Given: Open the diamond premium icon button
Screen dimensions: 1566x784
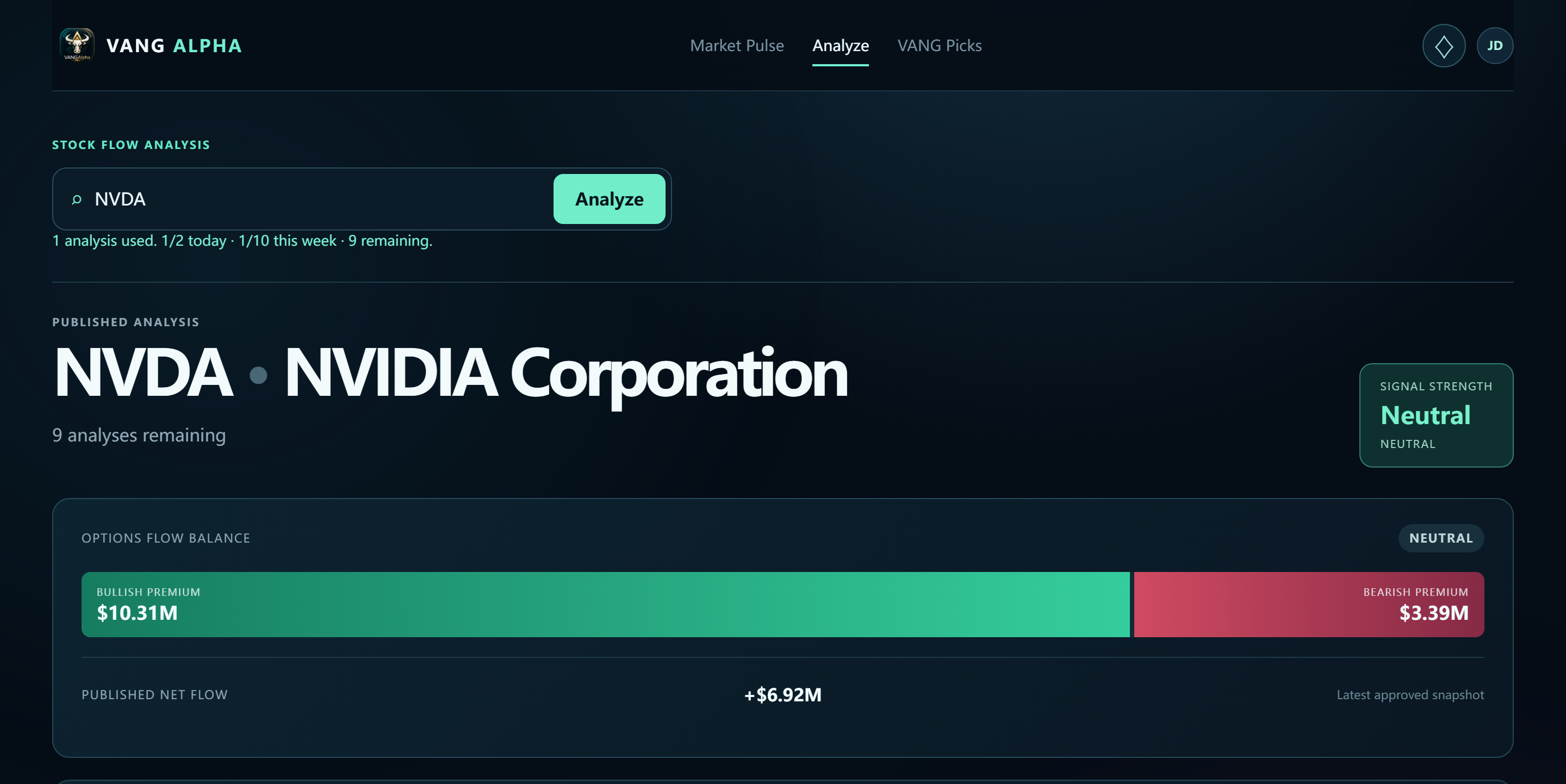Looking at the screenshot, I should click(x=1444, y=46).
